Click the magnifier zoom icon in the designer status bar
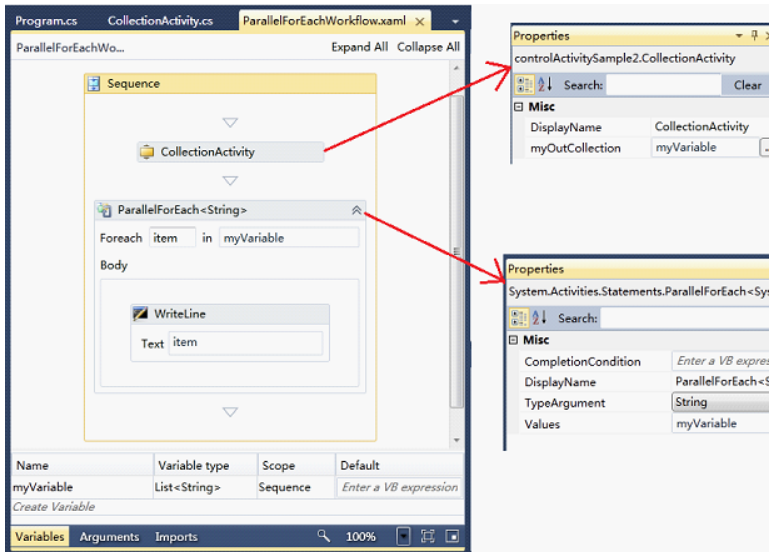 click(x=324, y=536)
